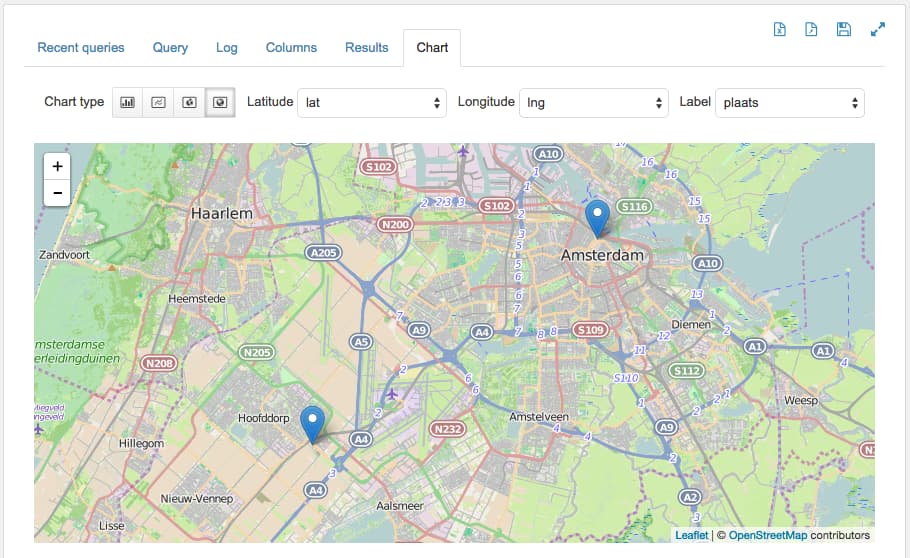Select the line chart type
This screenshot has height=558, width=910.
(x=158, y=102)
